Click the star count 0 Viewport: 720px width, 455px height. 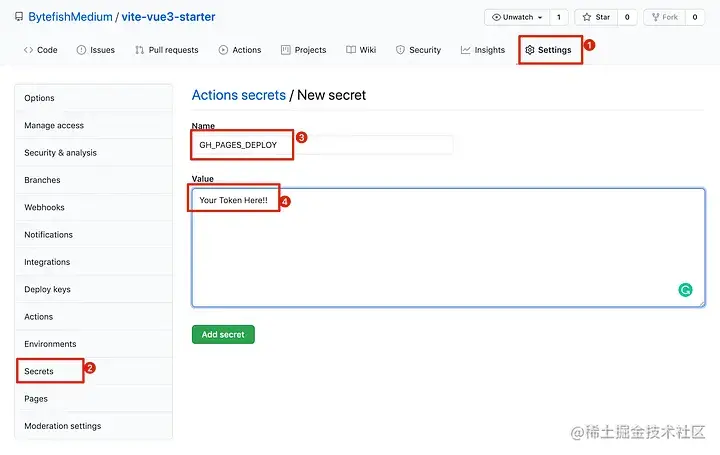(x=627, y=17)
